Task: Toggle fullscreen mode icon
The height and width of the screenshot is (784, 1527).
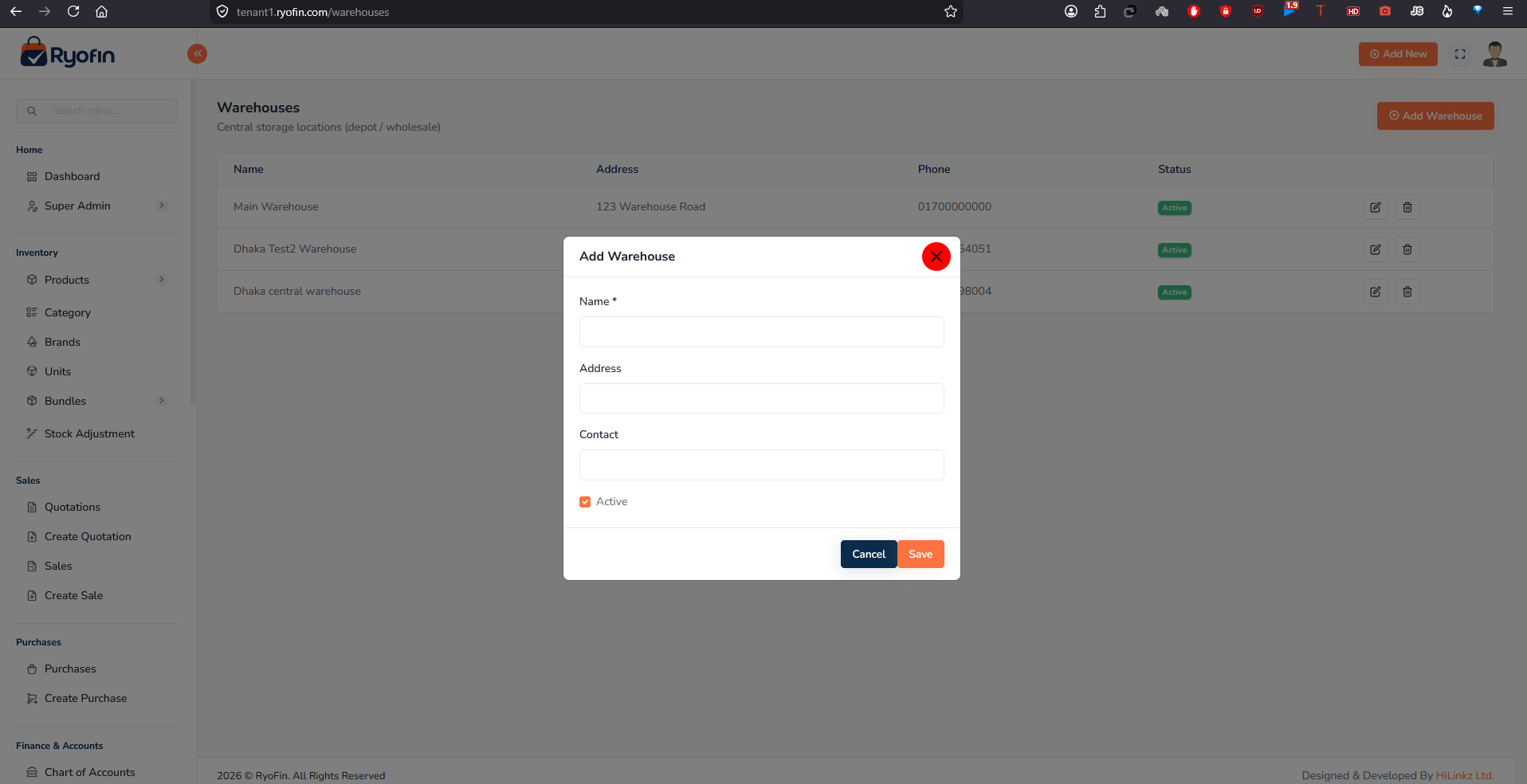Action: 1460,54
